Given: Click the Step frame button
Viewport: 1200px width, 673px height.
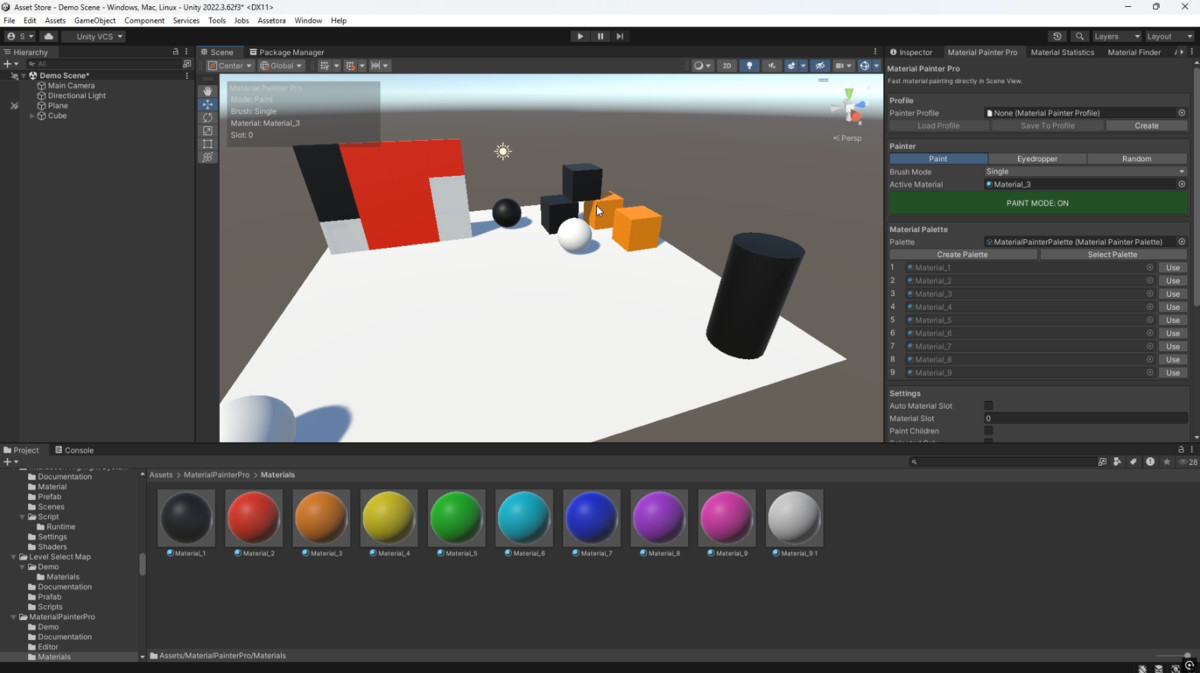Looking at the screenshot, I should (620, 36).
